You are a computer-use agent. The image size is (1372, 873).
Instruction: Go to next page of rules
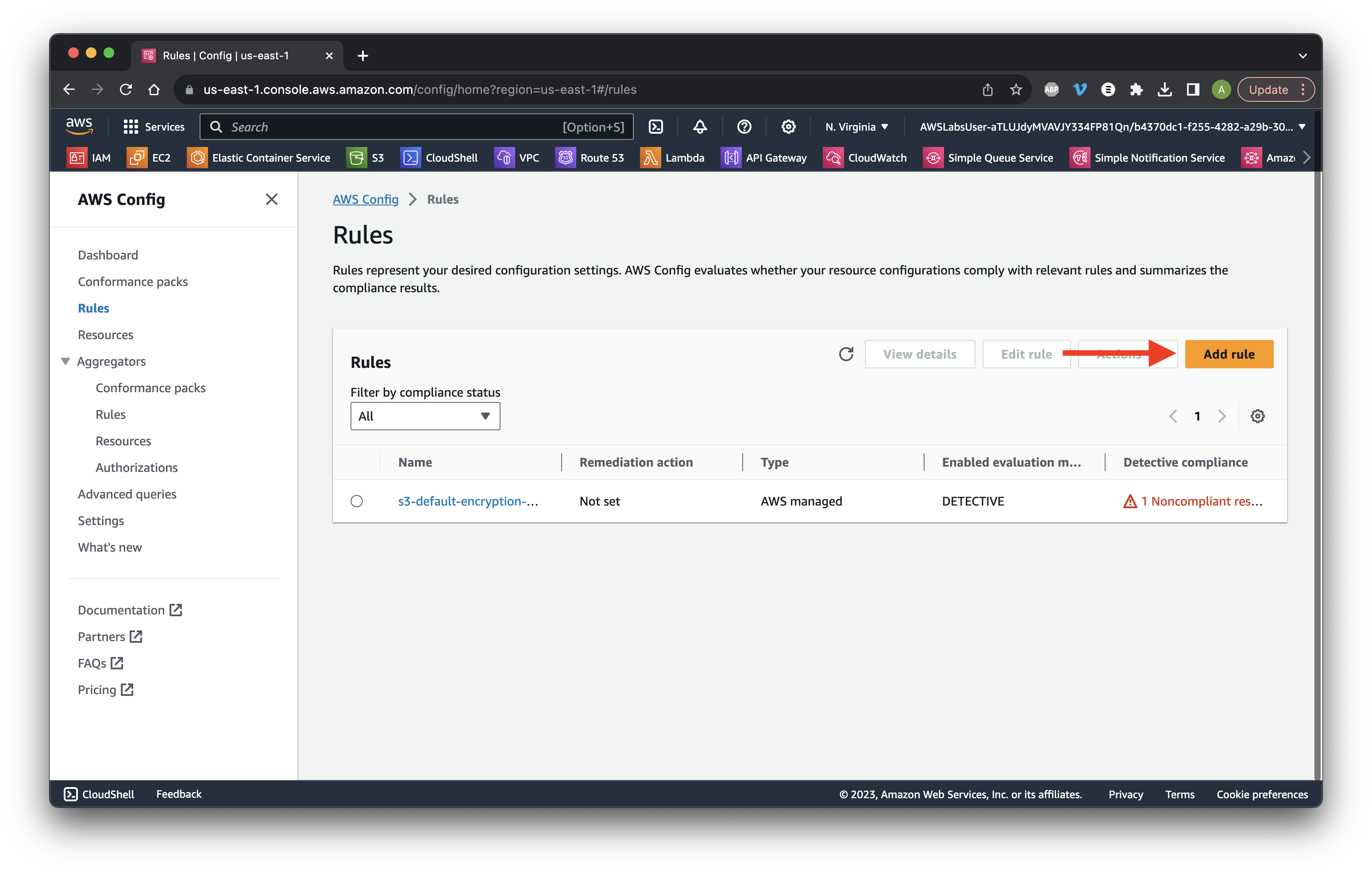pos(1222,416)
